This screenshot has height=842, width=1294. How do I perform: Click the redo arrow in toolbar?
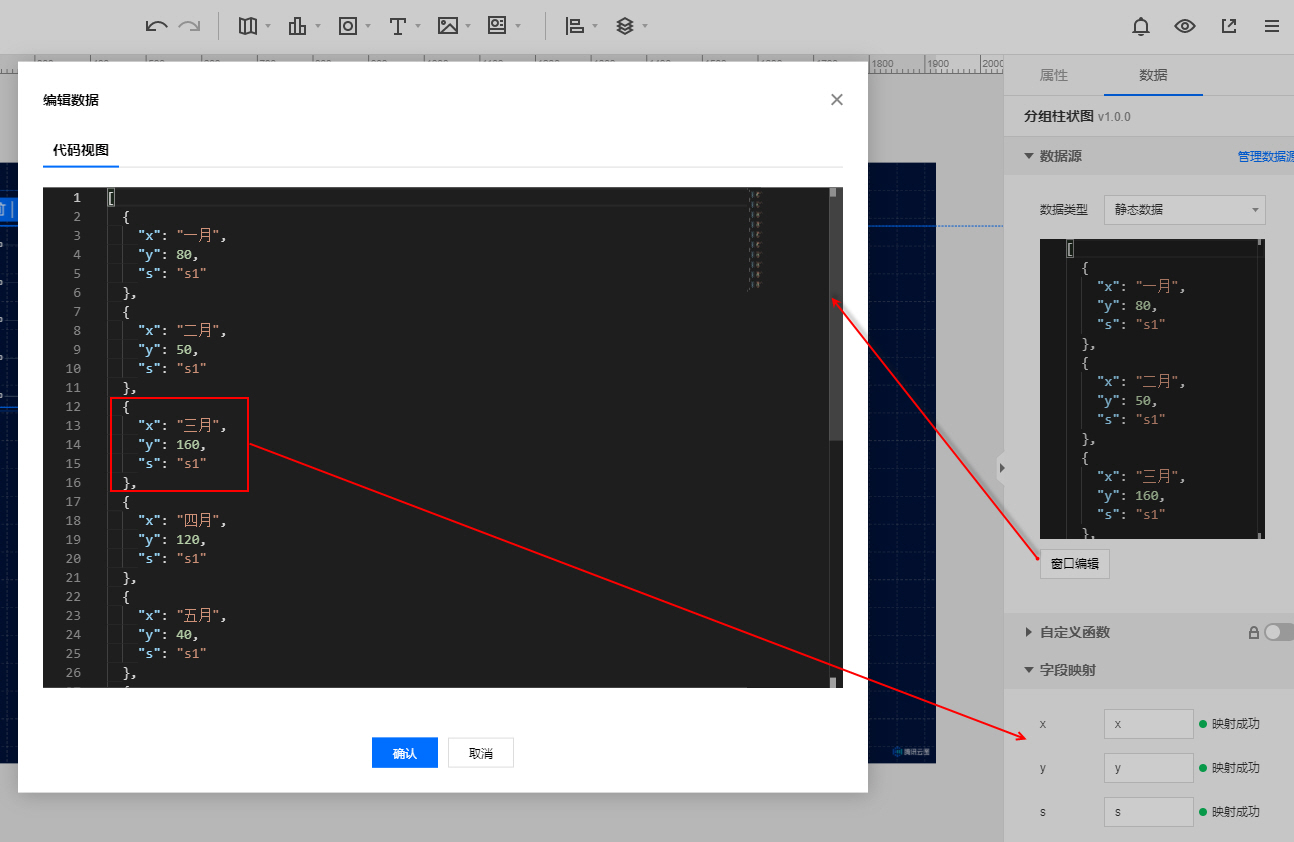click(189, 27)
